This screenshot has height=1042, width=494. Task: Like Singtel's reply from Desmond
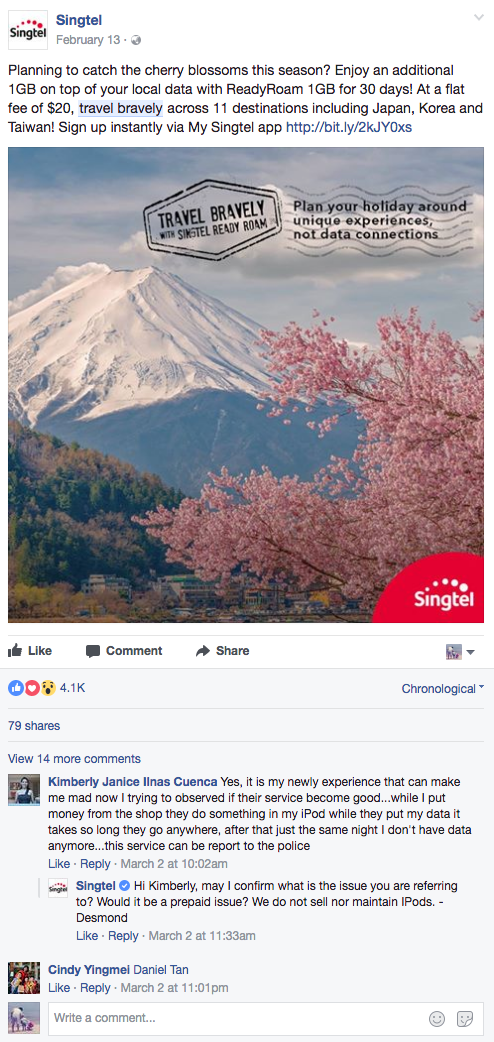tap(87, 936)
